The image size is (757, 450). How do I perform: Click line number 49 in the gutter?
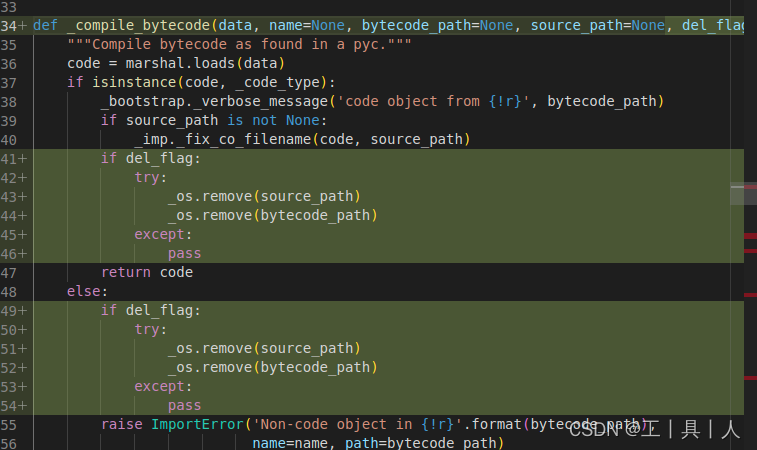pyautogui.click(x=12, y=310)
